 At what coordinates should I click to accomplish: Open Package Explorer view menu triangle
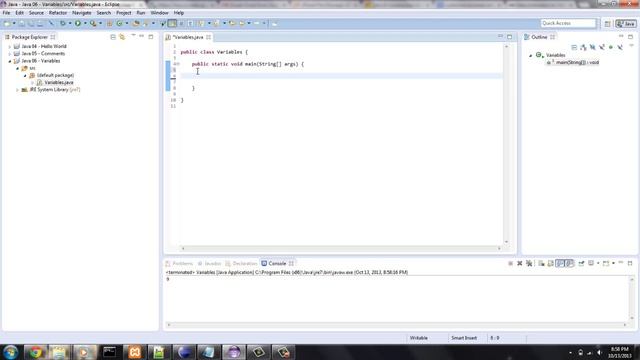tap(133, 36)
